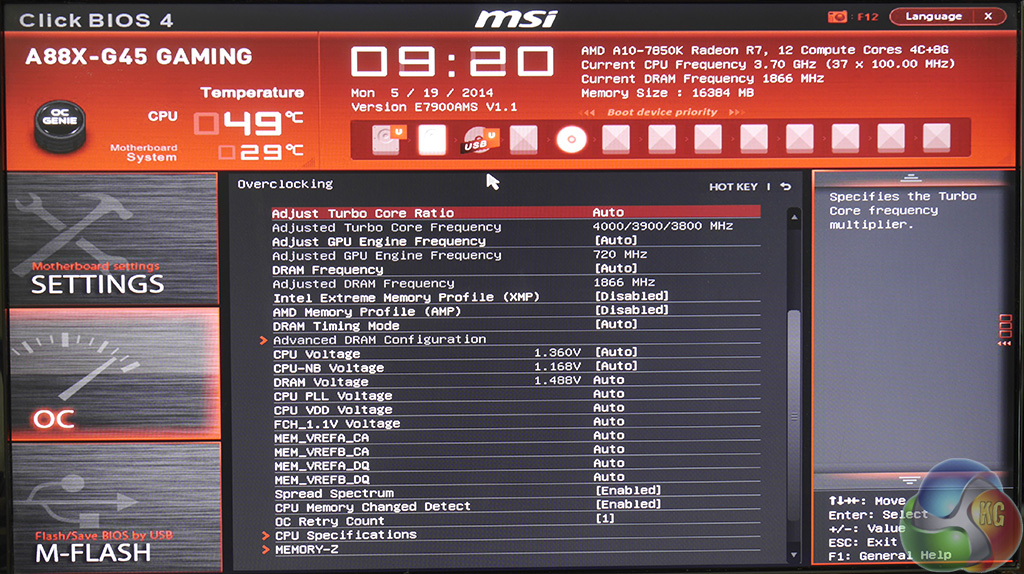Click the Current DRAM Frequency 1866 MHz text

coord(703,79)
